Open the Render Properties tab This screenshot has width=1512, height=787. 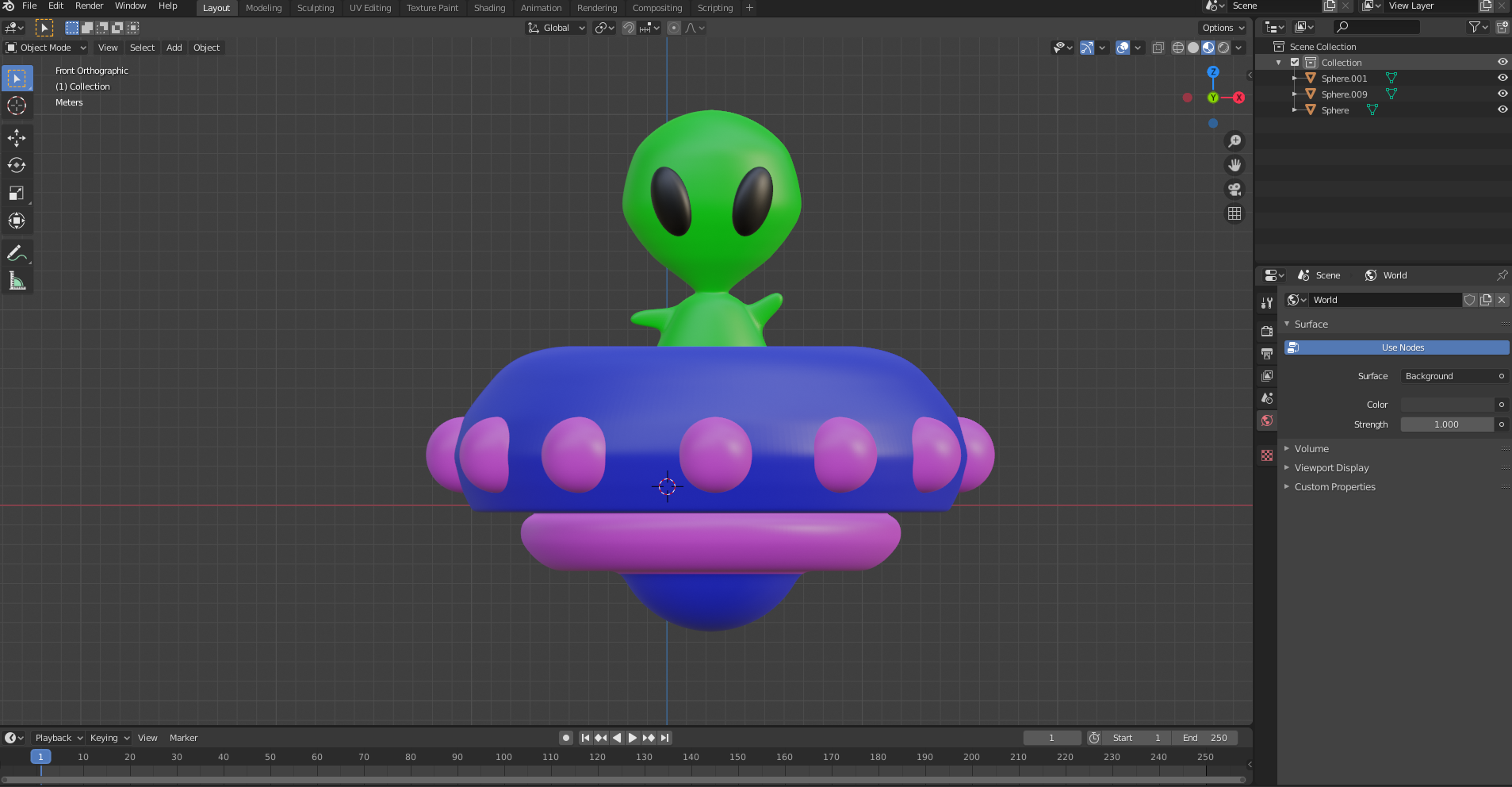click(1267, 332)
